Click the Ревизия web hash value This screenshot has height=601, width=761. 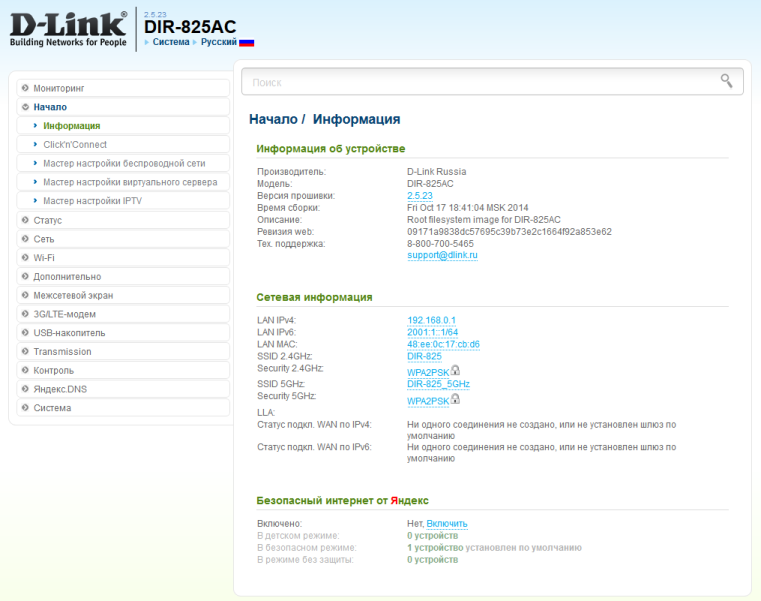[x=509, y=232]
